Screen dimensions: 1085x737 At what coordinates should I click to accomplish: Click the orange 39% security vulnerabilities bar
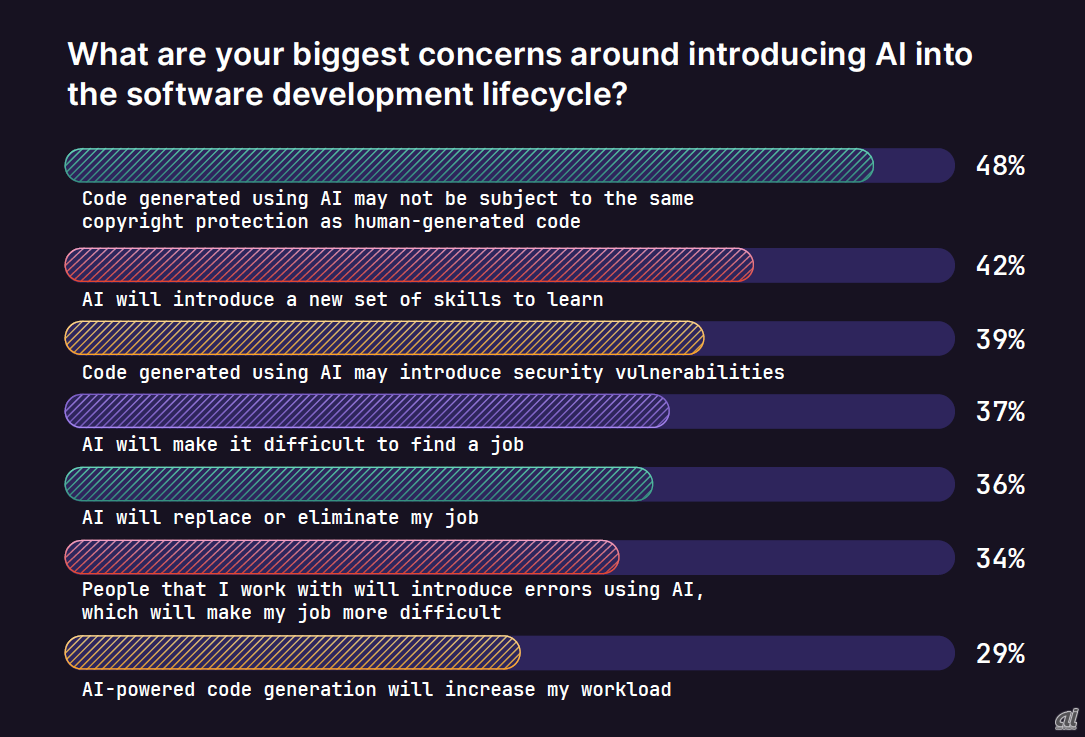click(x=384, y=338)
